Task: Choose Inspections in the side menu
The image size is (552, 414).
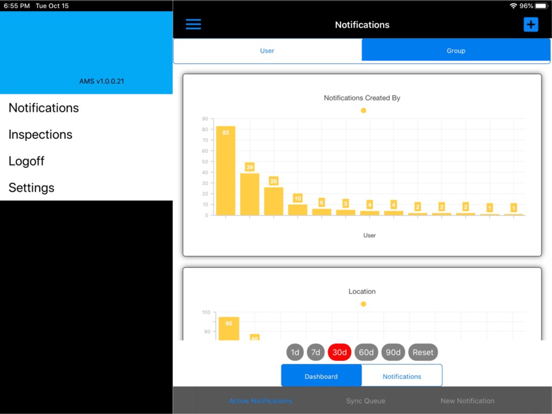Action: click(x=86, y=134)
